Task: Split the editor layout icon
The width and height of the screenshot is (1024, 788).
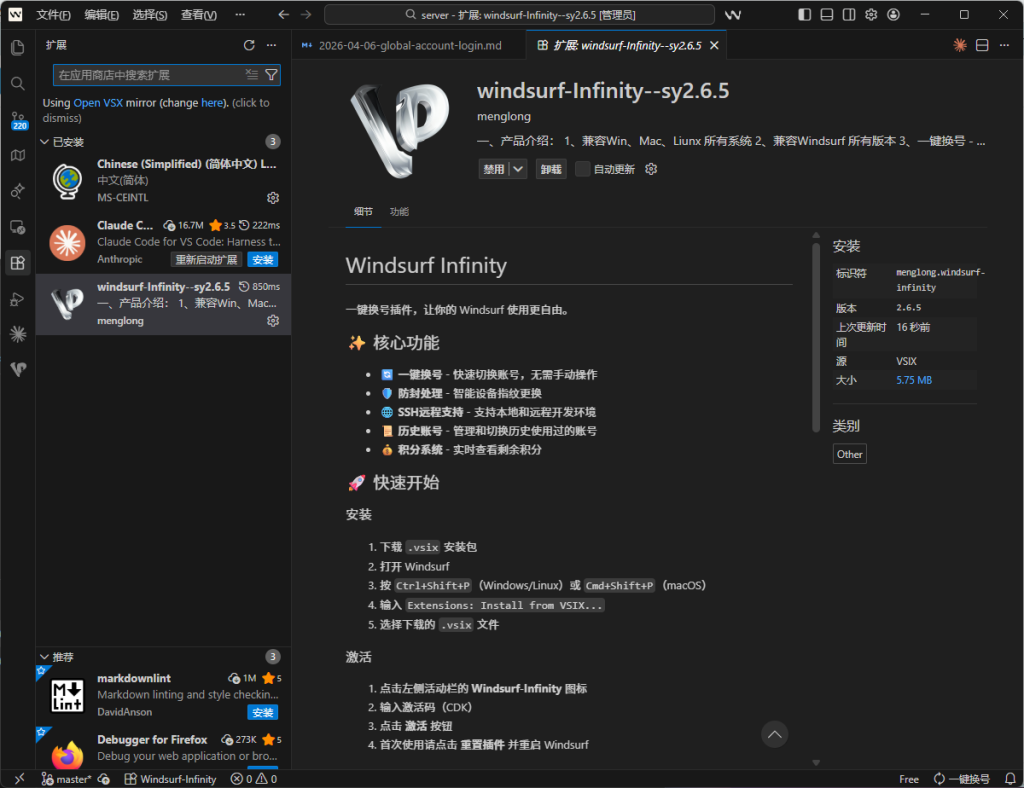Action: (982, 45)
